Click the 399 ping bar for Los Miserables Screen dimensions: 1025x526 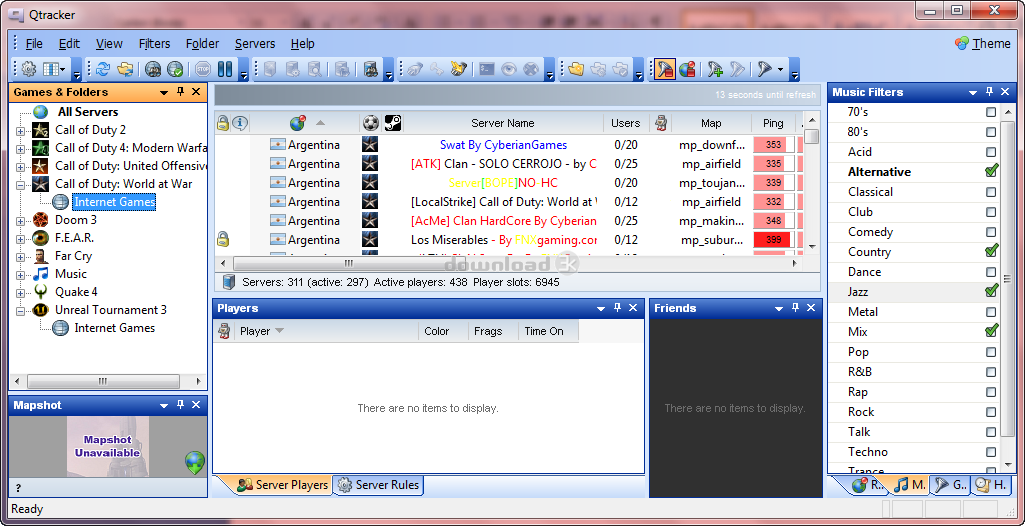tap(773, 240)
